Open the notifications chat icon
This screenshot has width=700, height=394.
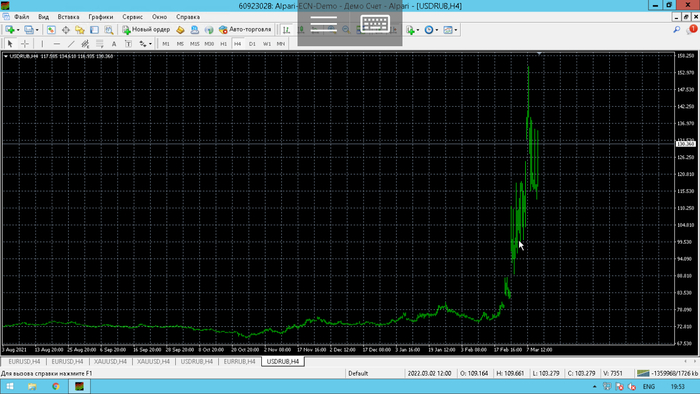692,29
